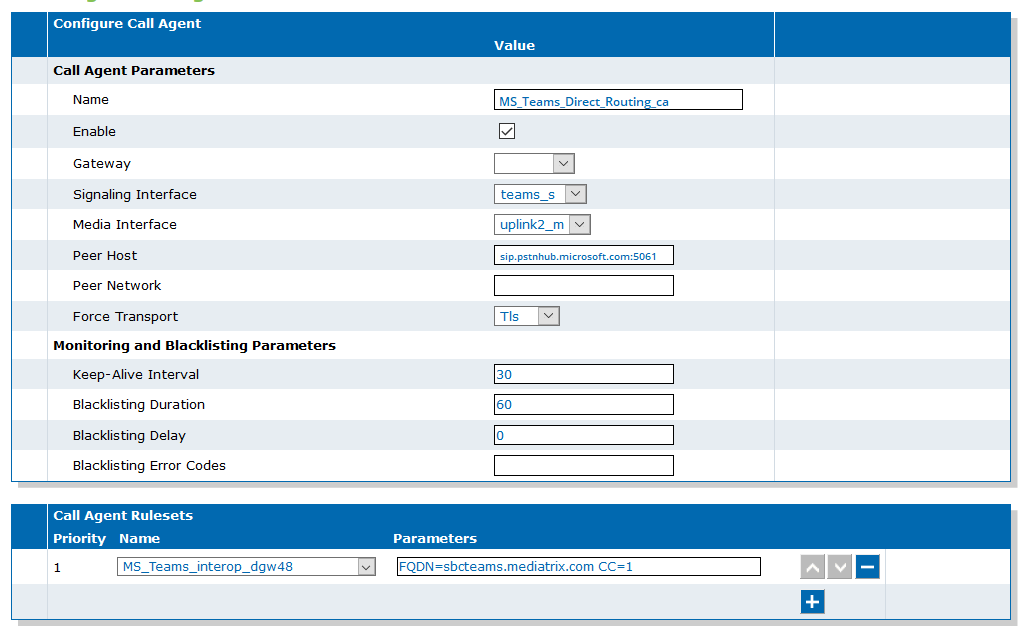This screenshot has width=1033, height=635.
Task: Open Media Interface uplink2_m dropdown
Action: 542,225
